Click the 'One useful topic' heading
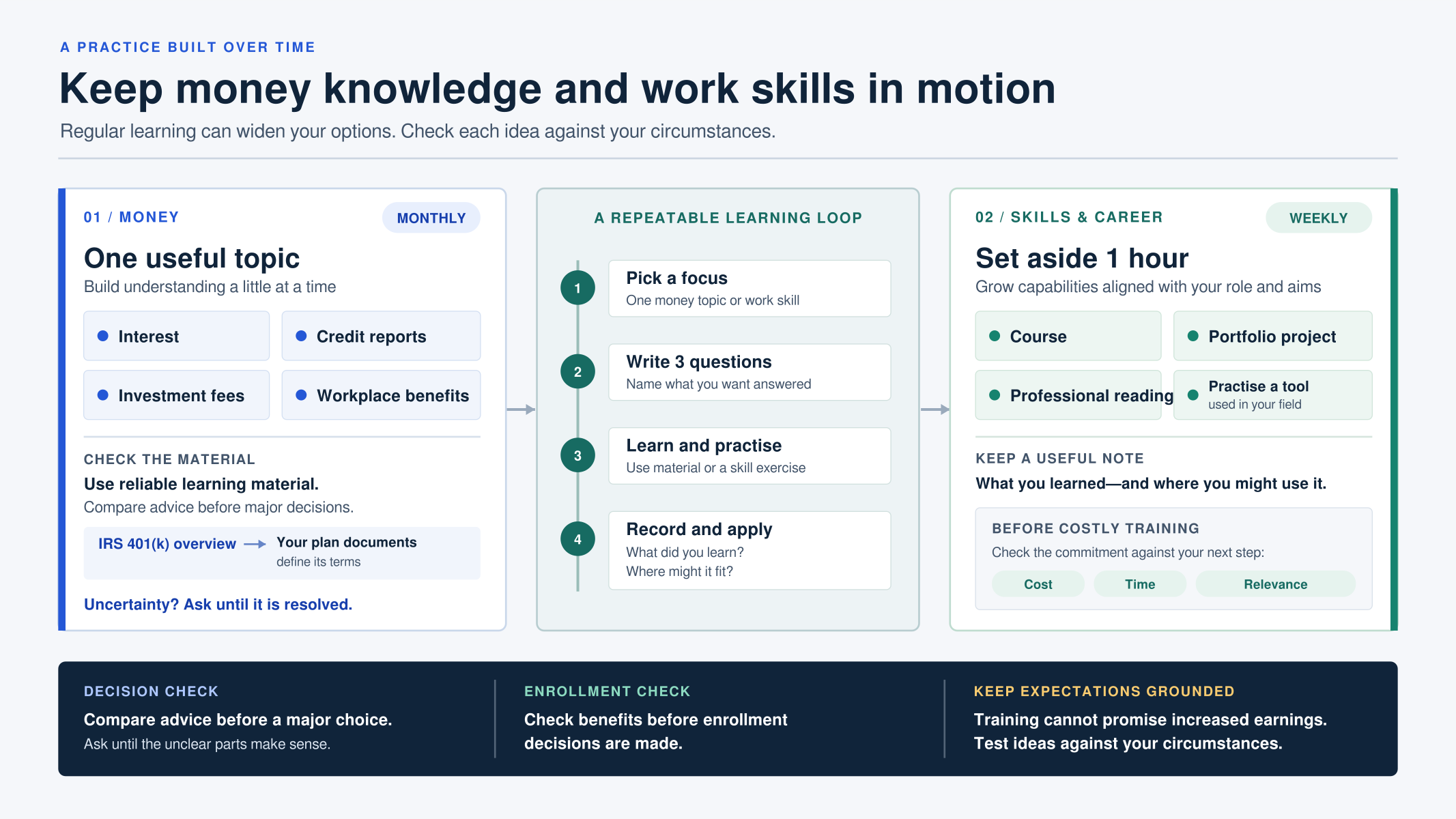The image size is (1456, 819). pyautogui.click(x=192, y=258)
